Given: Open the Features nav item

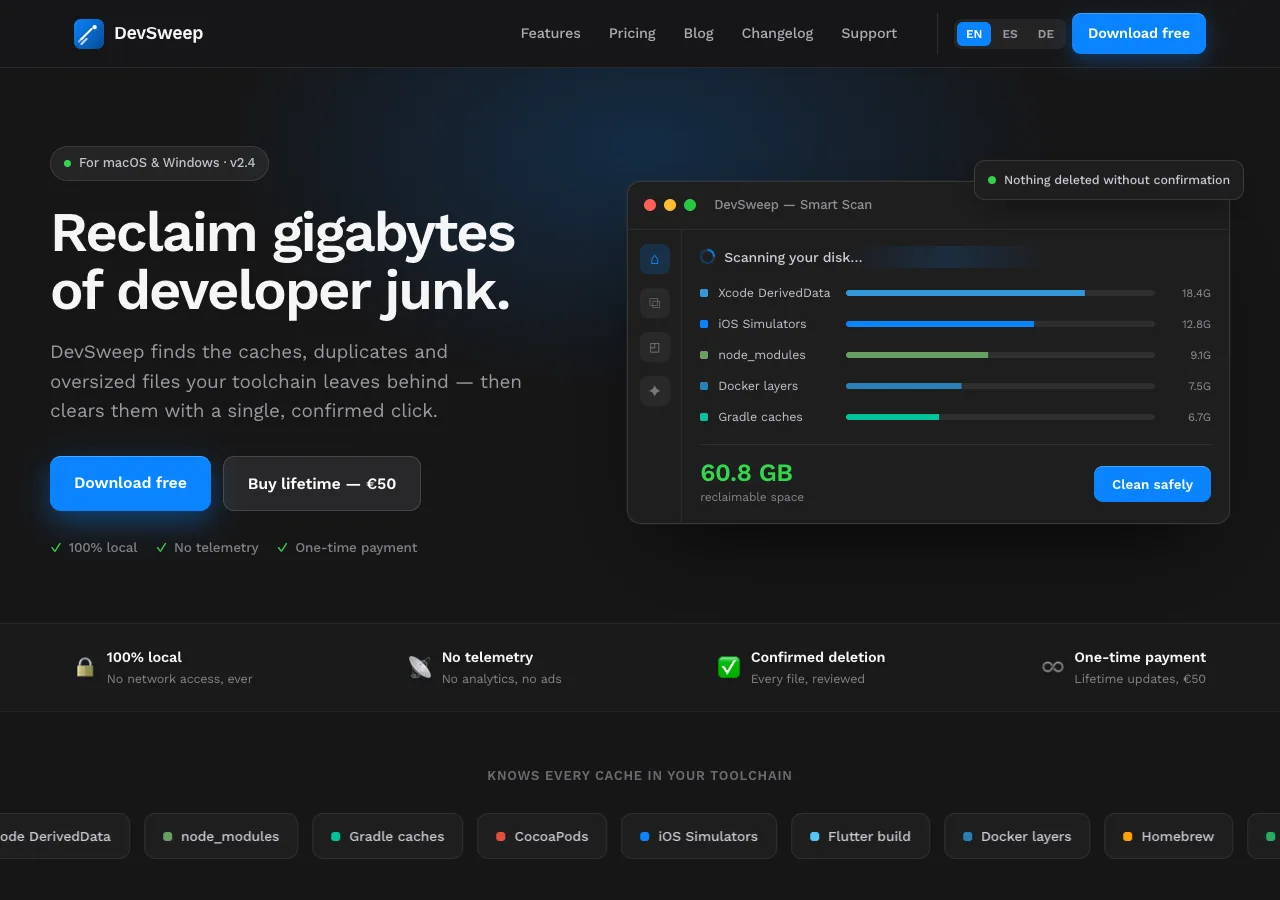Looking at the screenshot, I should pyautogui.click(x=550, y=33).
